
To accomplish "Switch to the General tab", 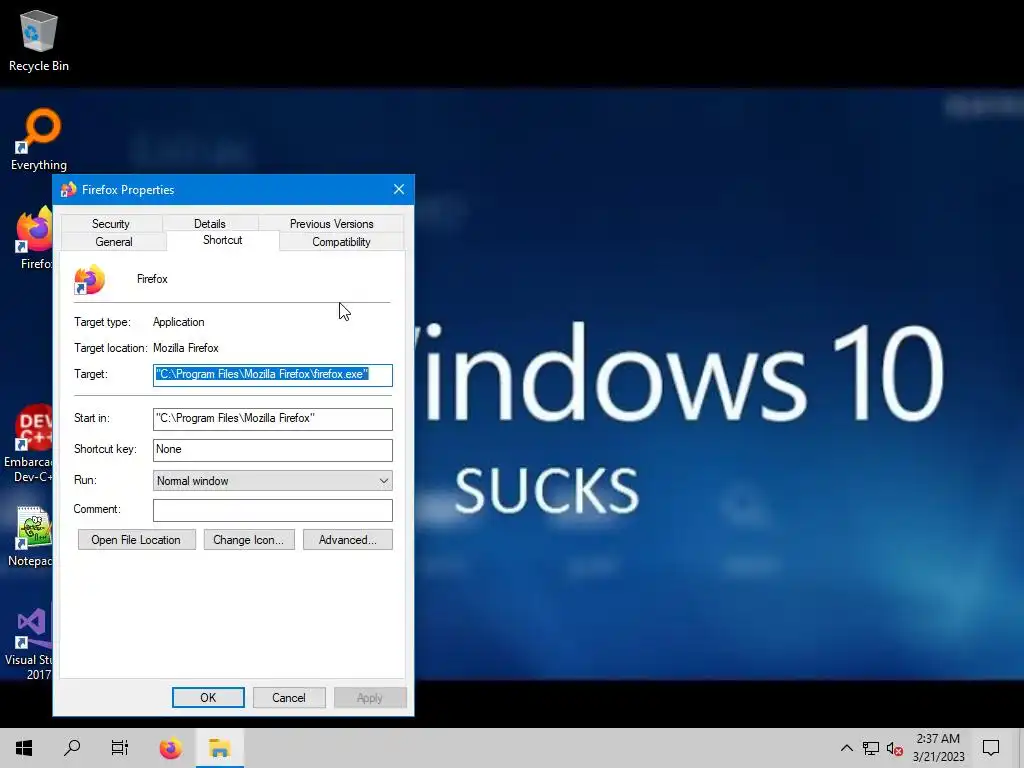I will pyautogui.click(x=114, y=242).
